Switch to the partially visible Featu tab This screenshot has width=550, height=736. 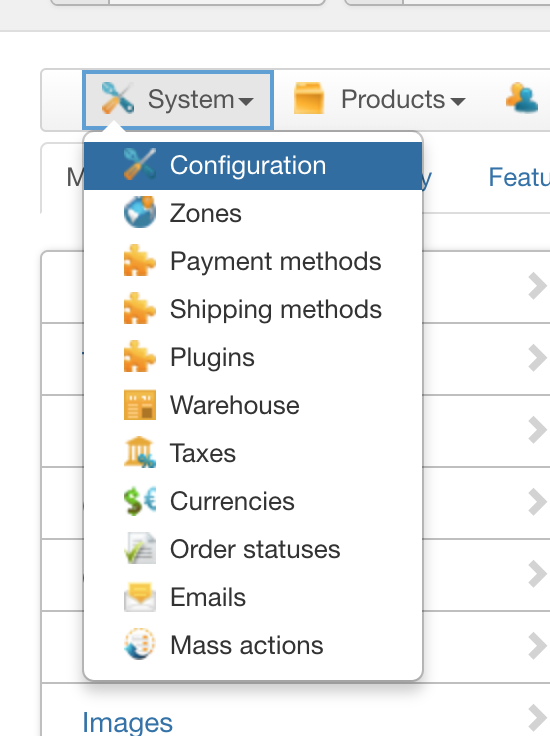pyautogui.click(x=519, y=177)
